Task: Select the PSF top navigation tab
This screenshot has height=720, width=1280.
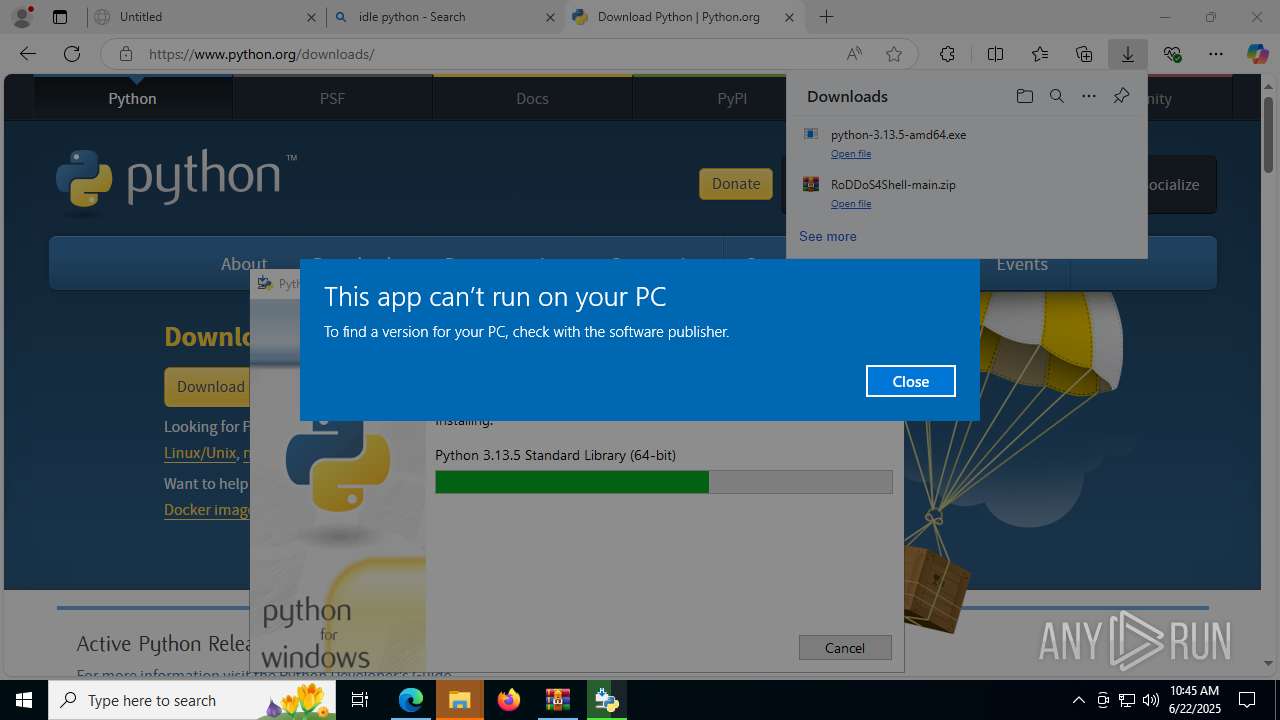Action: [332, 98]
